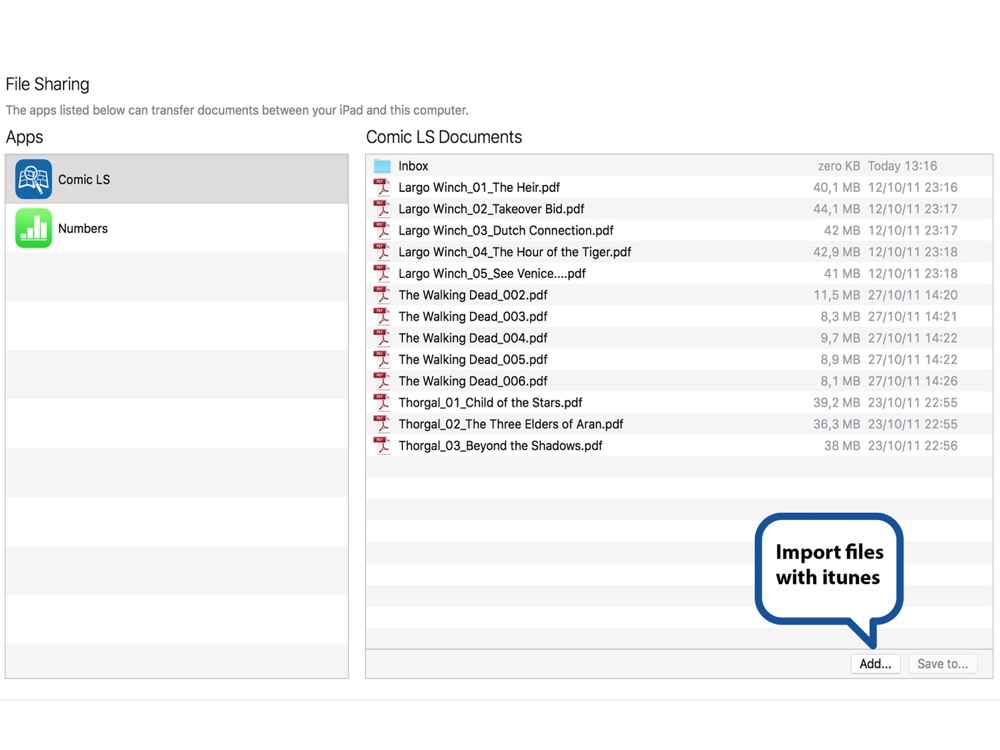1000x750 pixels.
Task: Select file The Walking Dead_003.pdf
Action: tap(473, 316)
